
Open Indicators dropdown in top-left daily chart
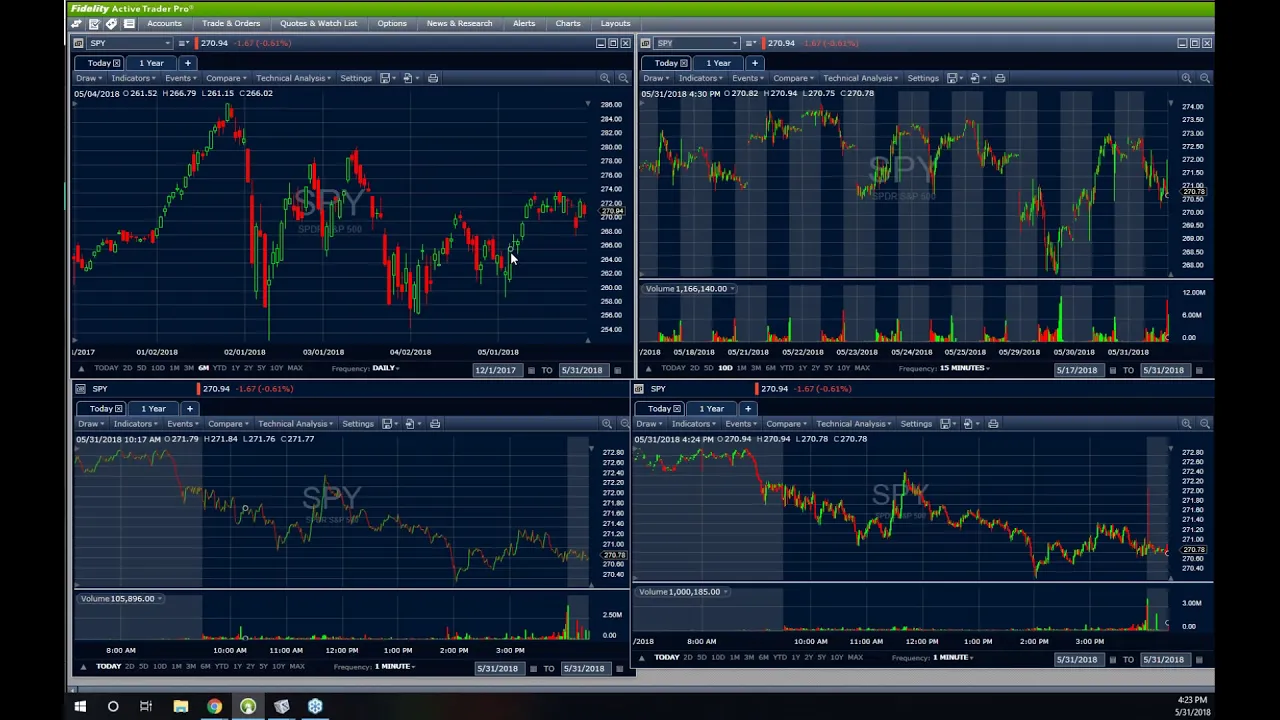(x=132, y=78)
